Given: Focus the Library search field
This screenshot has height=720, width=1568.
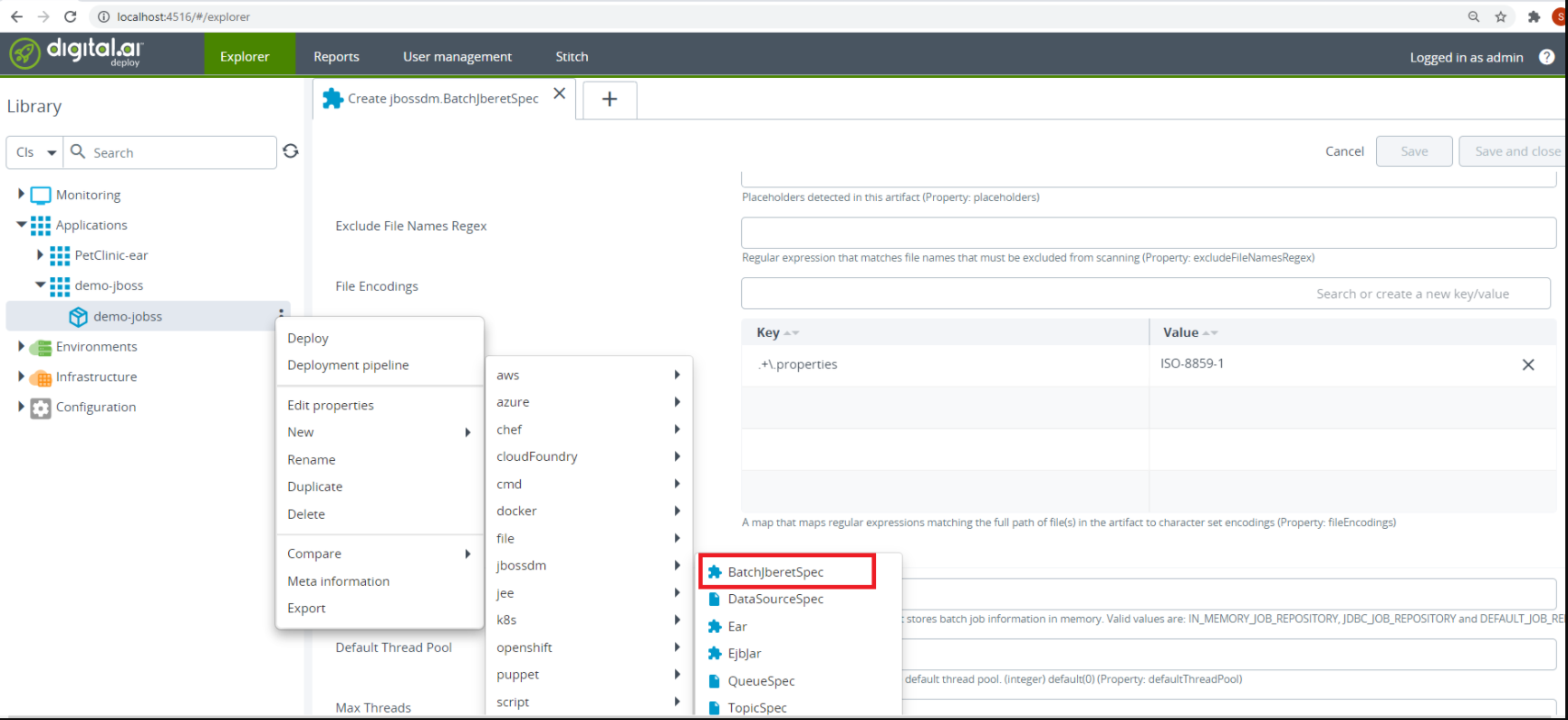Looking at the screenshot, I should coord(170,152).
